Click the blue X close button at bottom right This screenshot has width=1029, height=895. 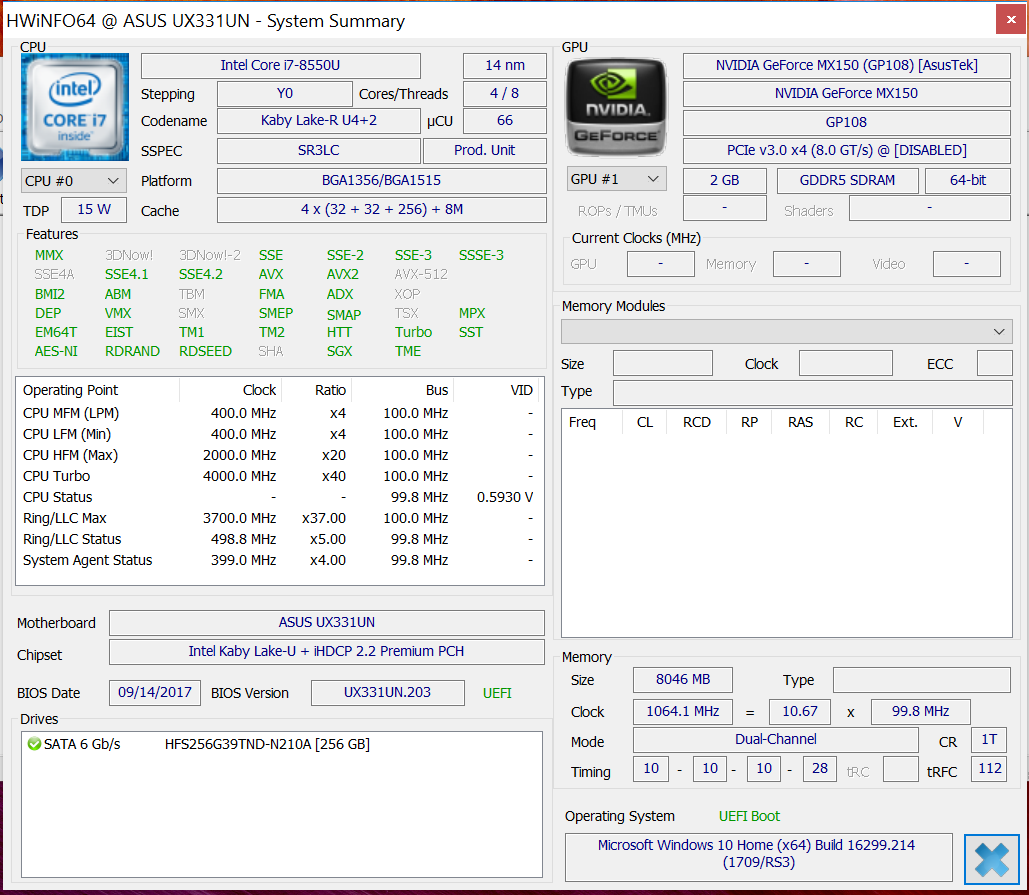[991, 859]
